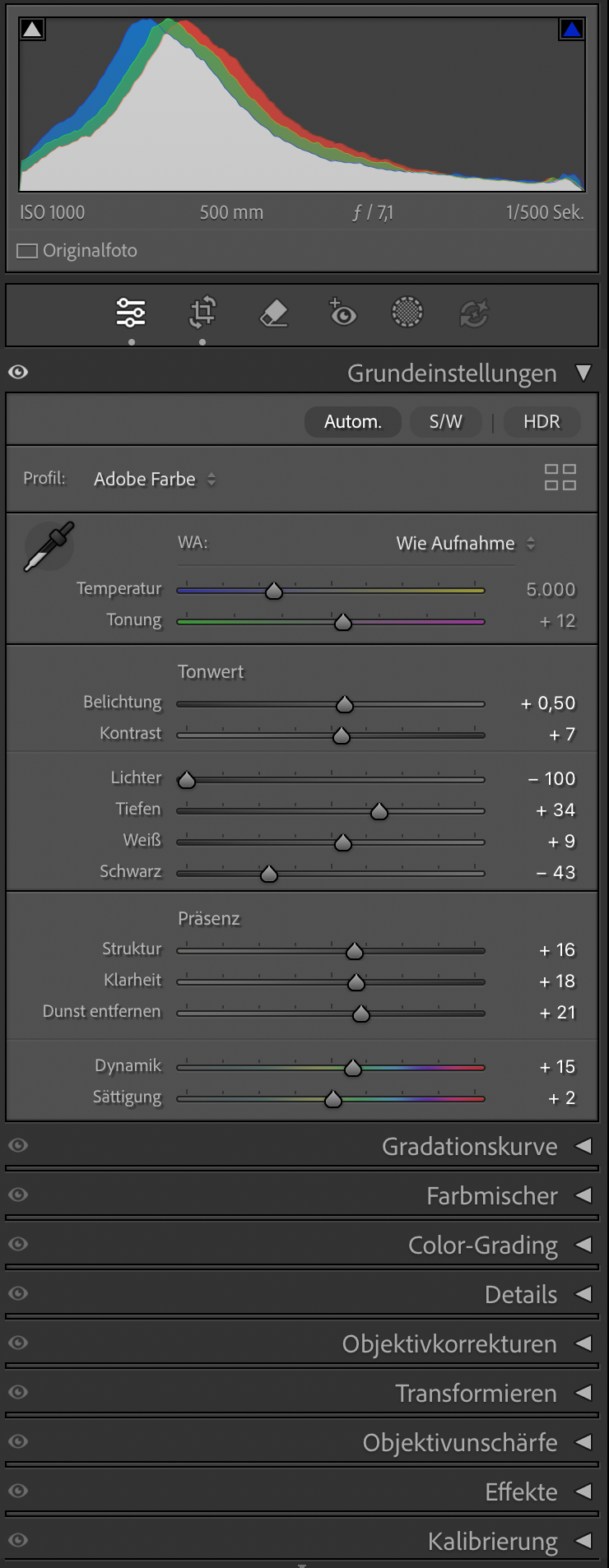This screenshot has height=1568, width=609.
Task: Enable the Originalfoto checkbox
Action: coord(28,251)
